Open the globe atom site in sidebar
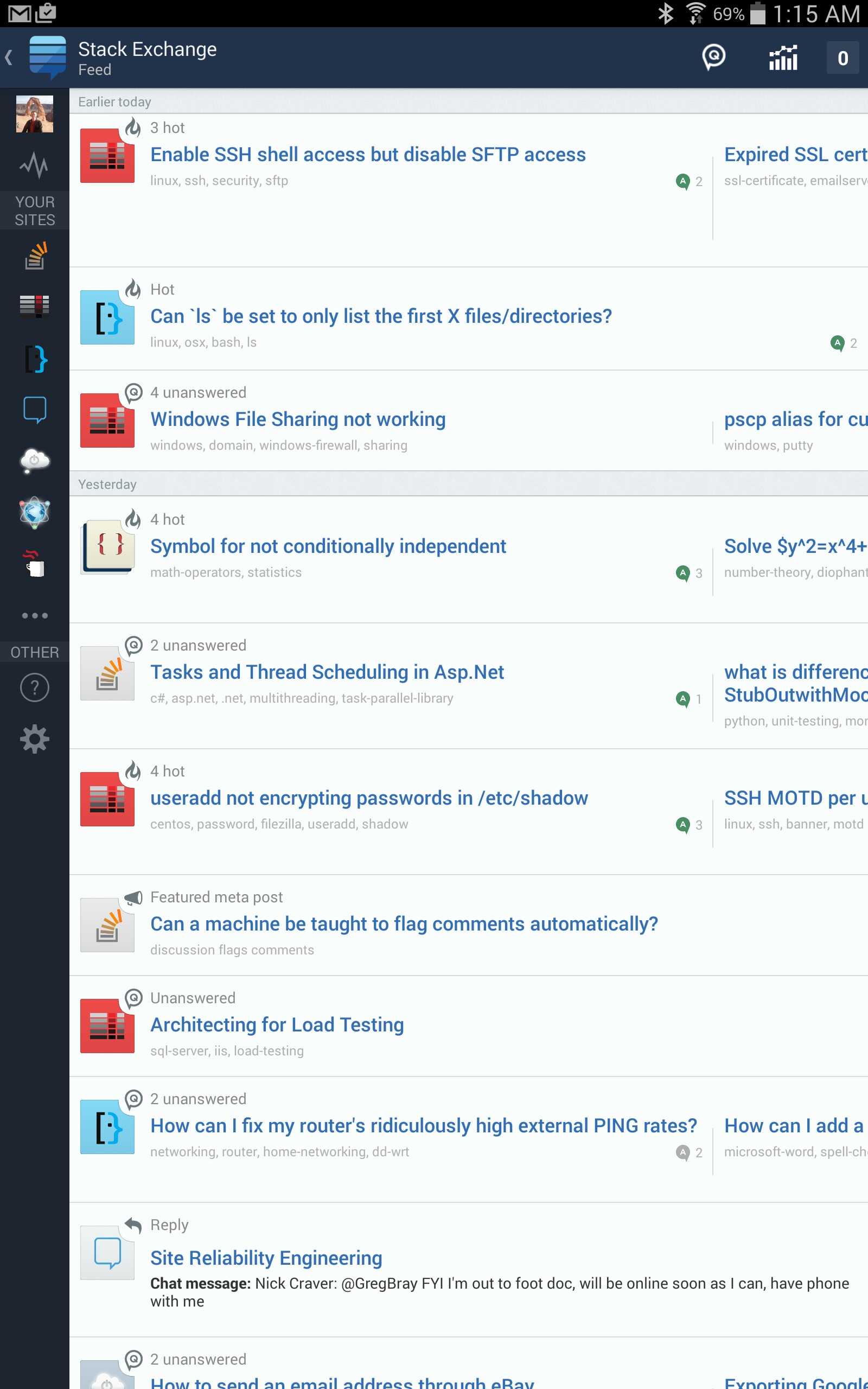868x1389 pixels. [34, 512]
